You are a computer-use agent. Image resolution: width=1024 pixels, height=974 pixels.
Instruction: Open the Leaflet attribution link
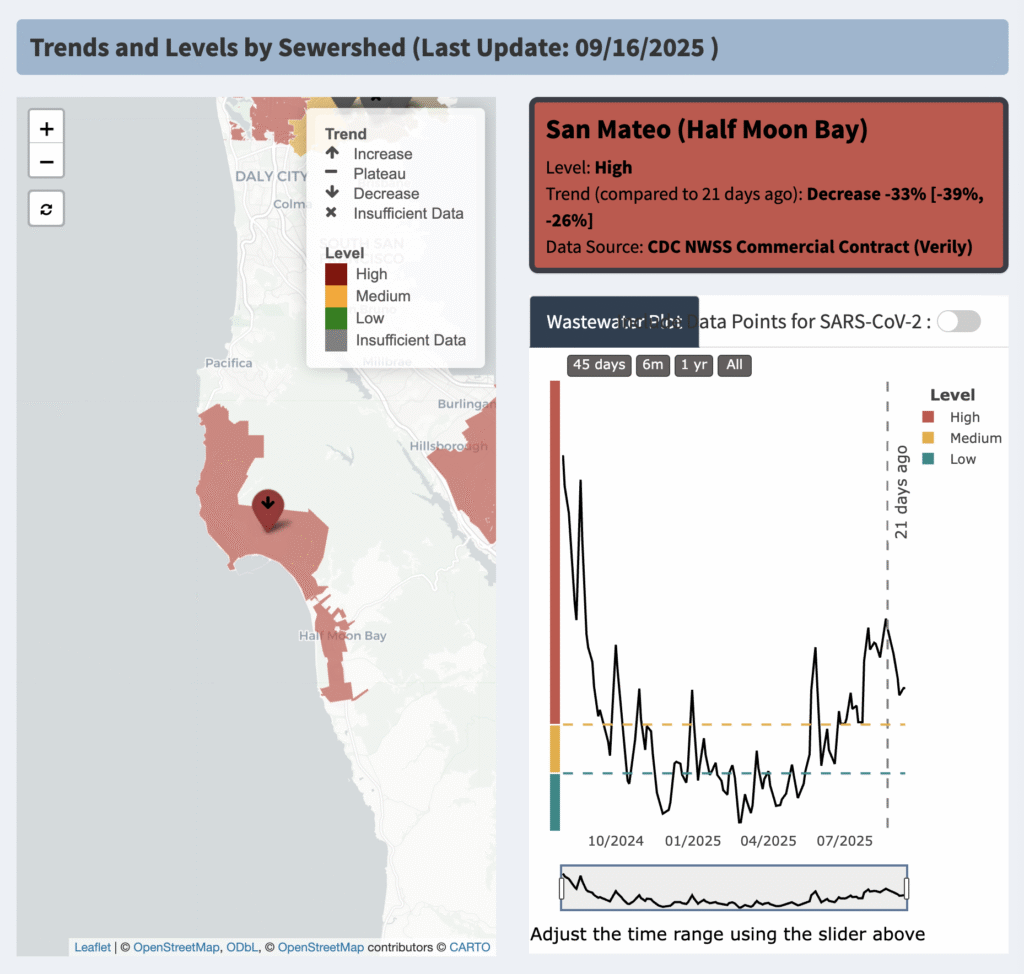tap(92, 946)
